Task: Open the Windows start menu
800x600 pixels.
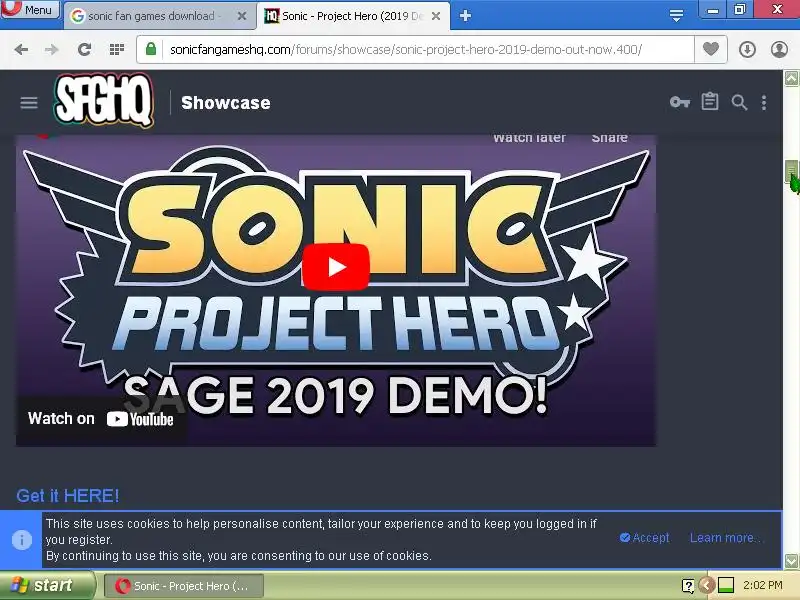Action: pos(47,585)
